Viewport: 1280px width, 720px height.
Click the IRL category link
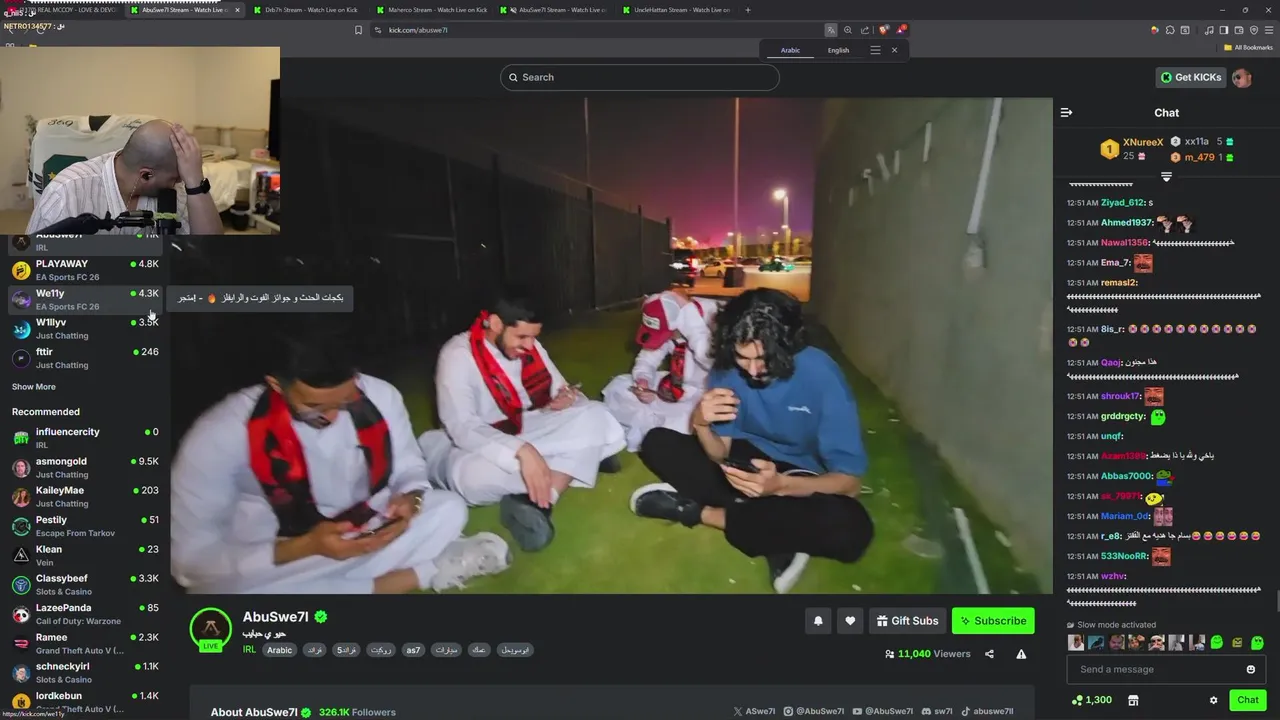(x=250, y=650)
